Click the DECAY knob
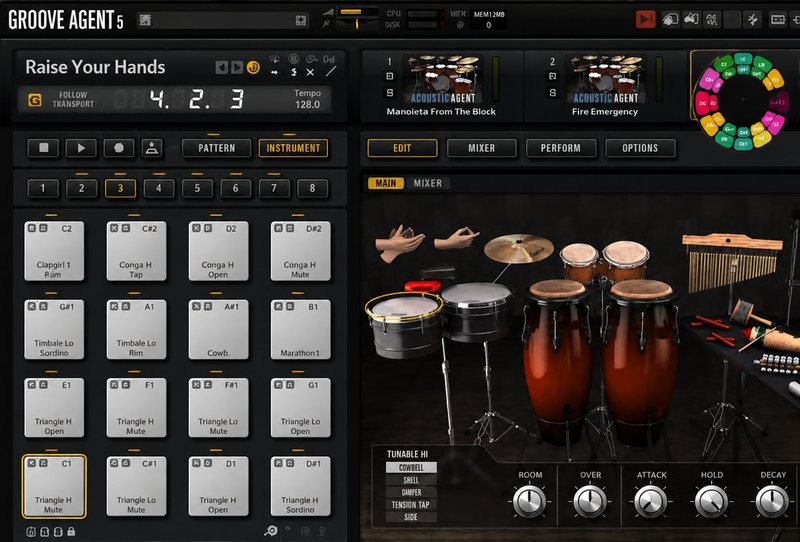 pyautogui.click(x=772, y=501)
